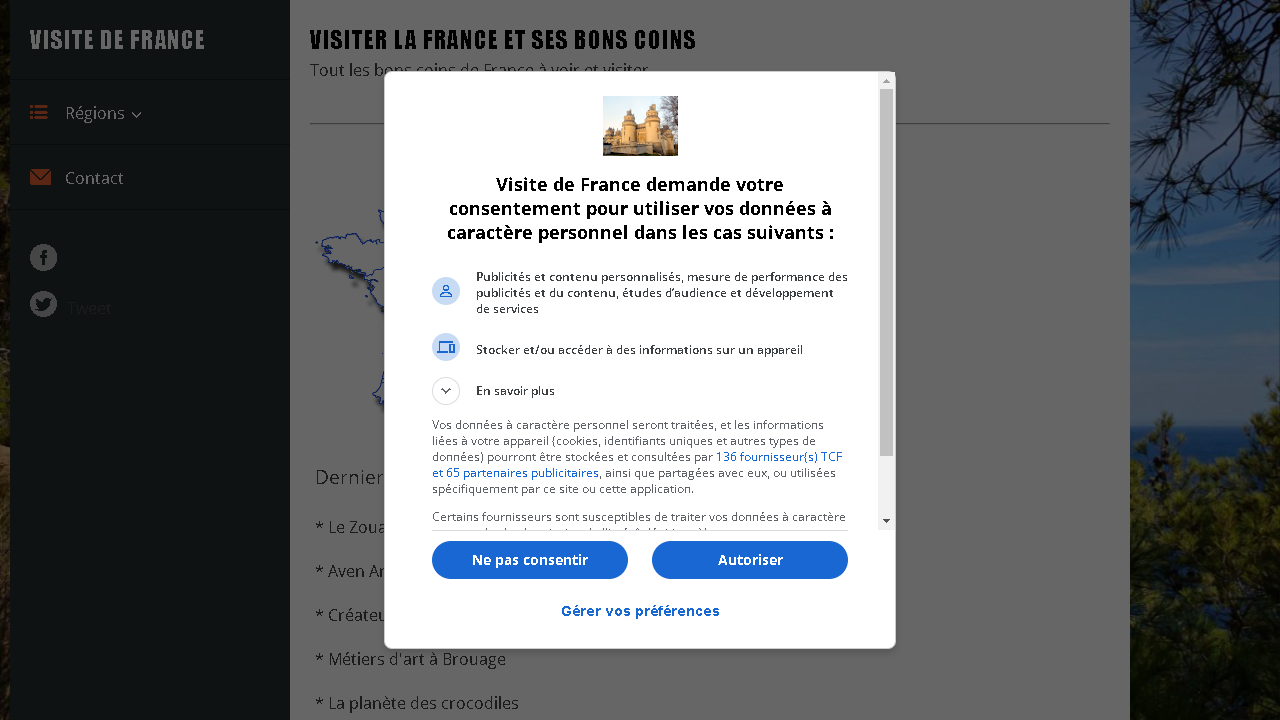Click the Visite de France site title

[x=117, y=40]
